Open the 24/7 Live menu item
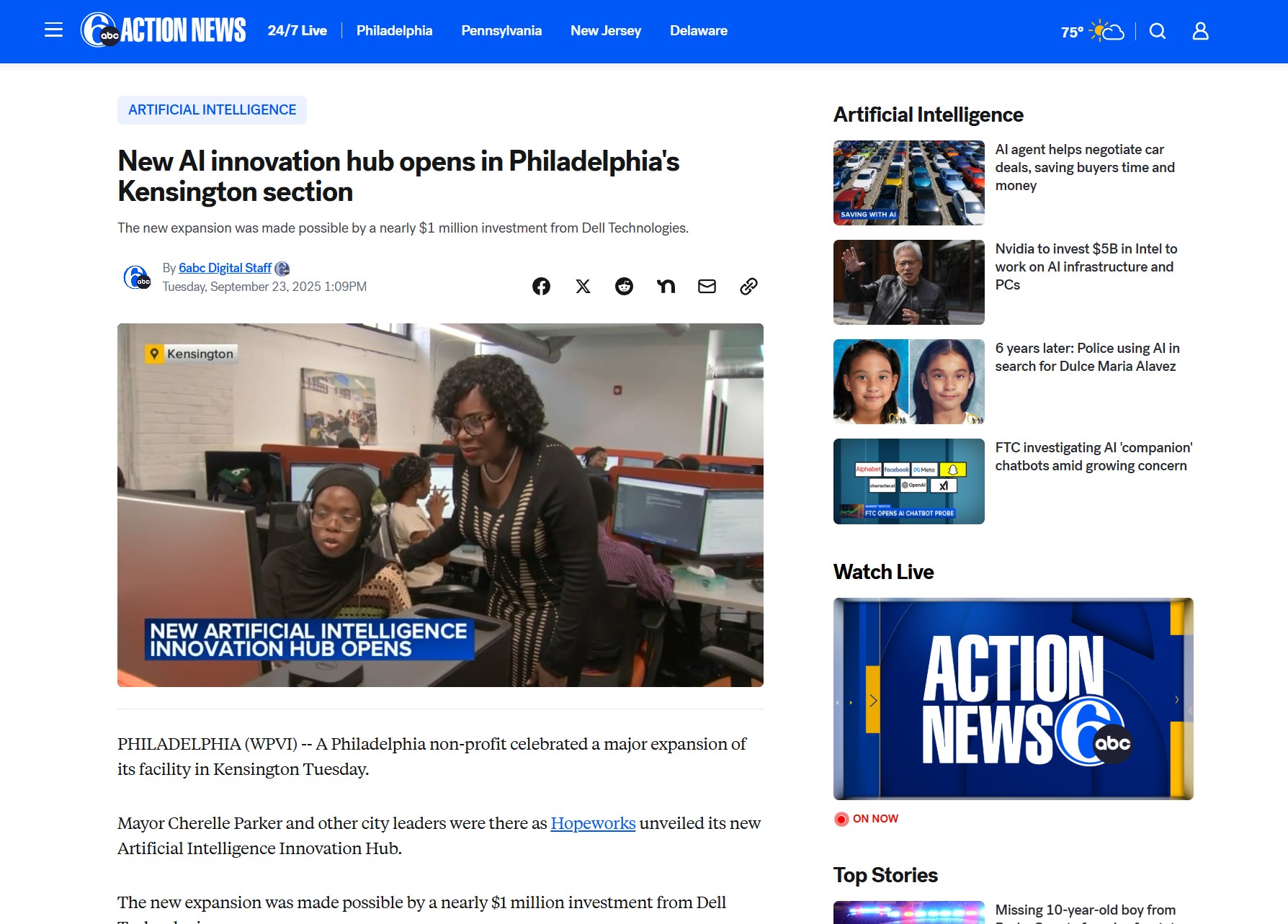Screen dimensions: 1288x924 (x=298, y=31)
